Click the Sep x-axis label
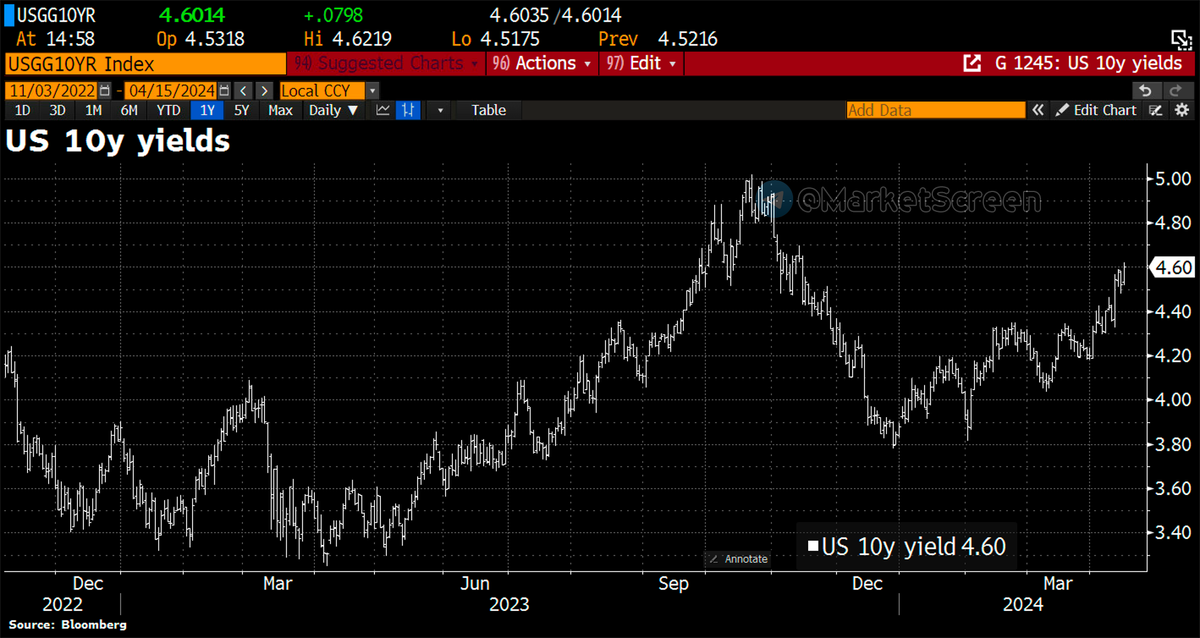Image resolution: width=1200 pixels, height=638 pixels. (x=673, y=584)
